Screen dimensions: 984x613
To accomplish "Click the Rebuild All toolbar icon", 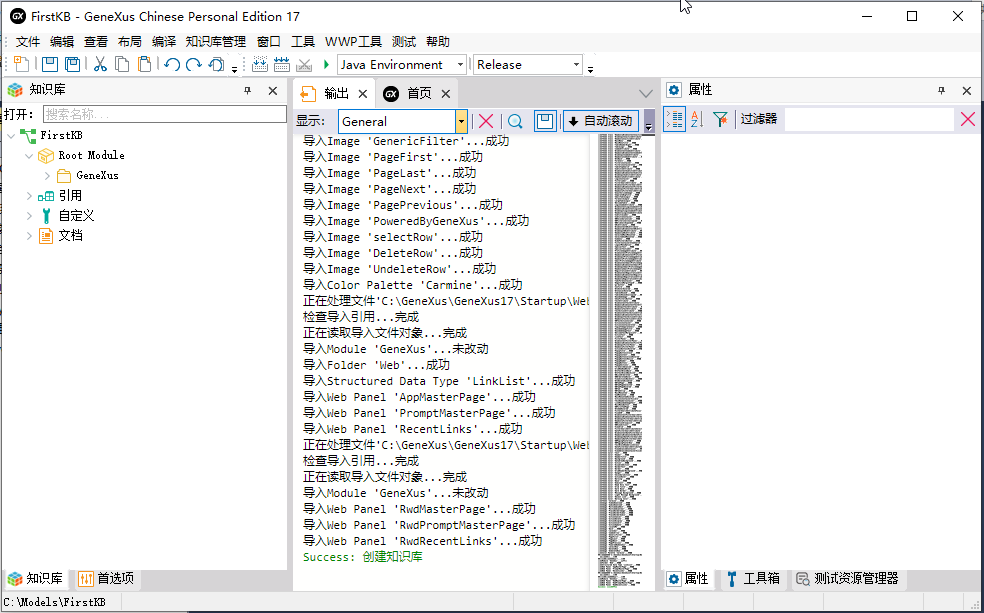I will tap(282, 64).
